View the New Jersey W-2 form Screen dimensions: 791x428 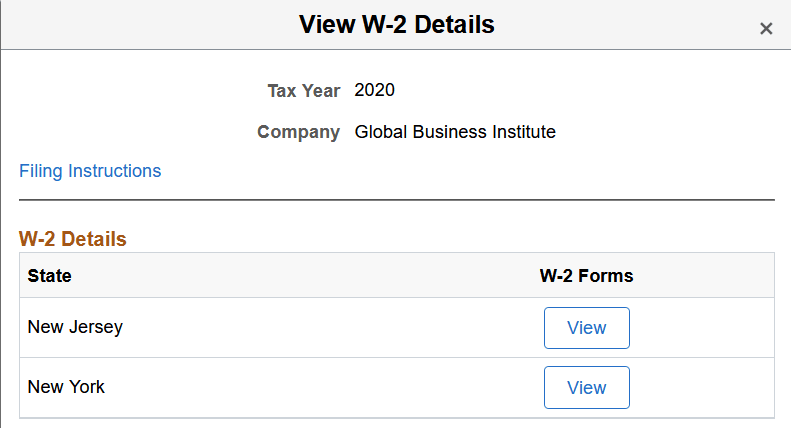587,328
